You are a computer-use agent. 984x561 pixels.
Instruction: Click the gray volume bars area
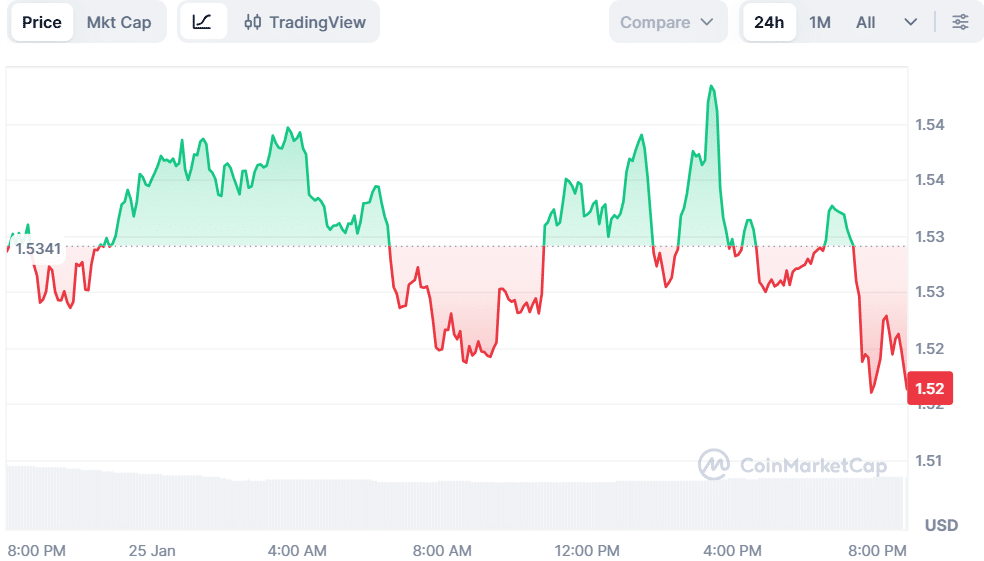tap(450, 503)
